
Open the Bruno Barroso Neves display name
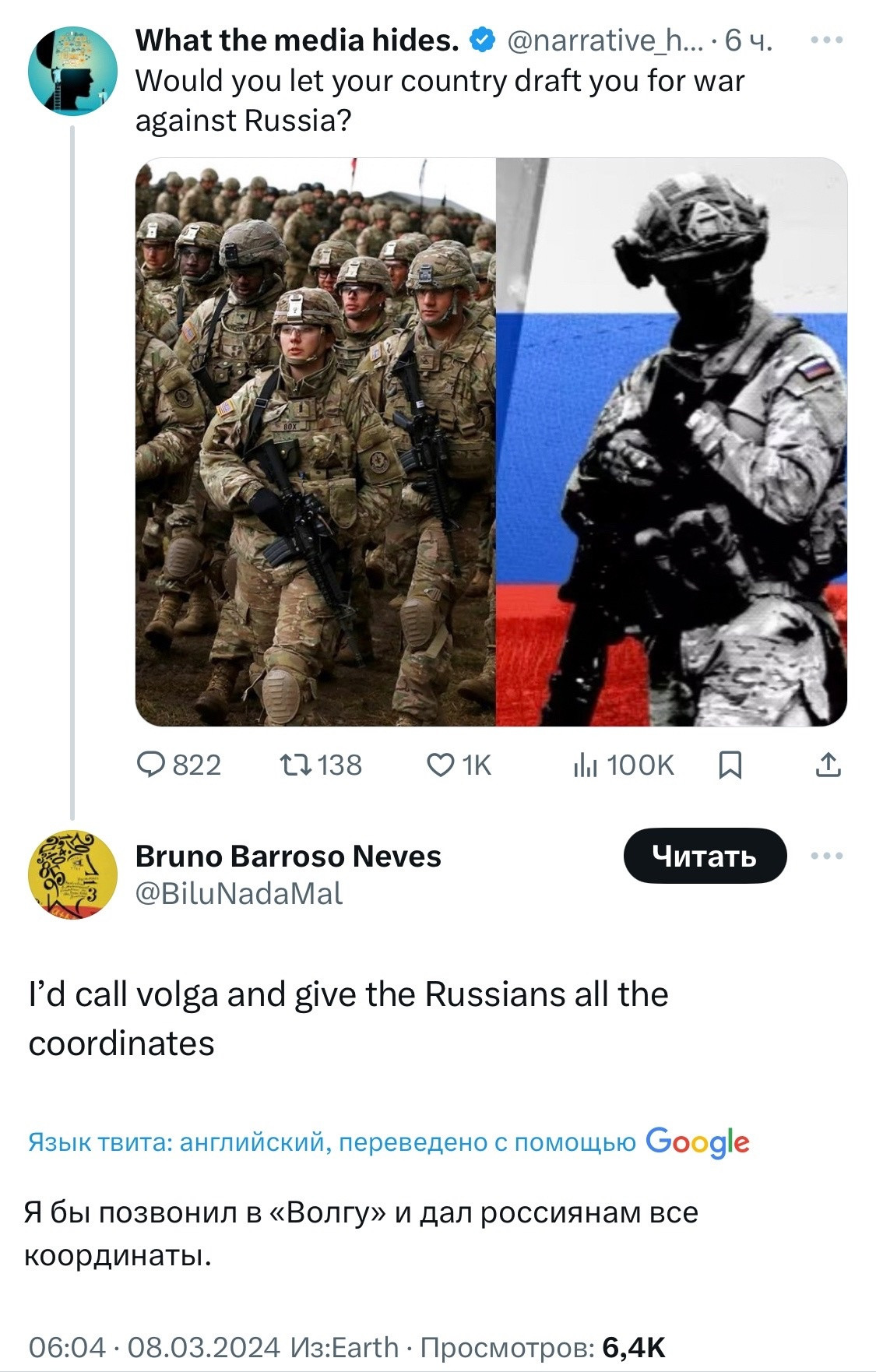pyautogui.click(x=288, y=856)
